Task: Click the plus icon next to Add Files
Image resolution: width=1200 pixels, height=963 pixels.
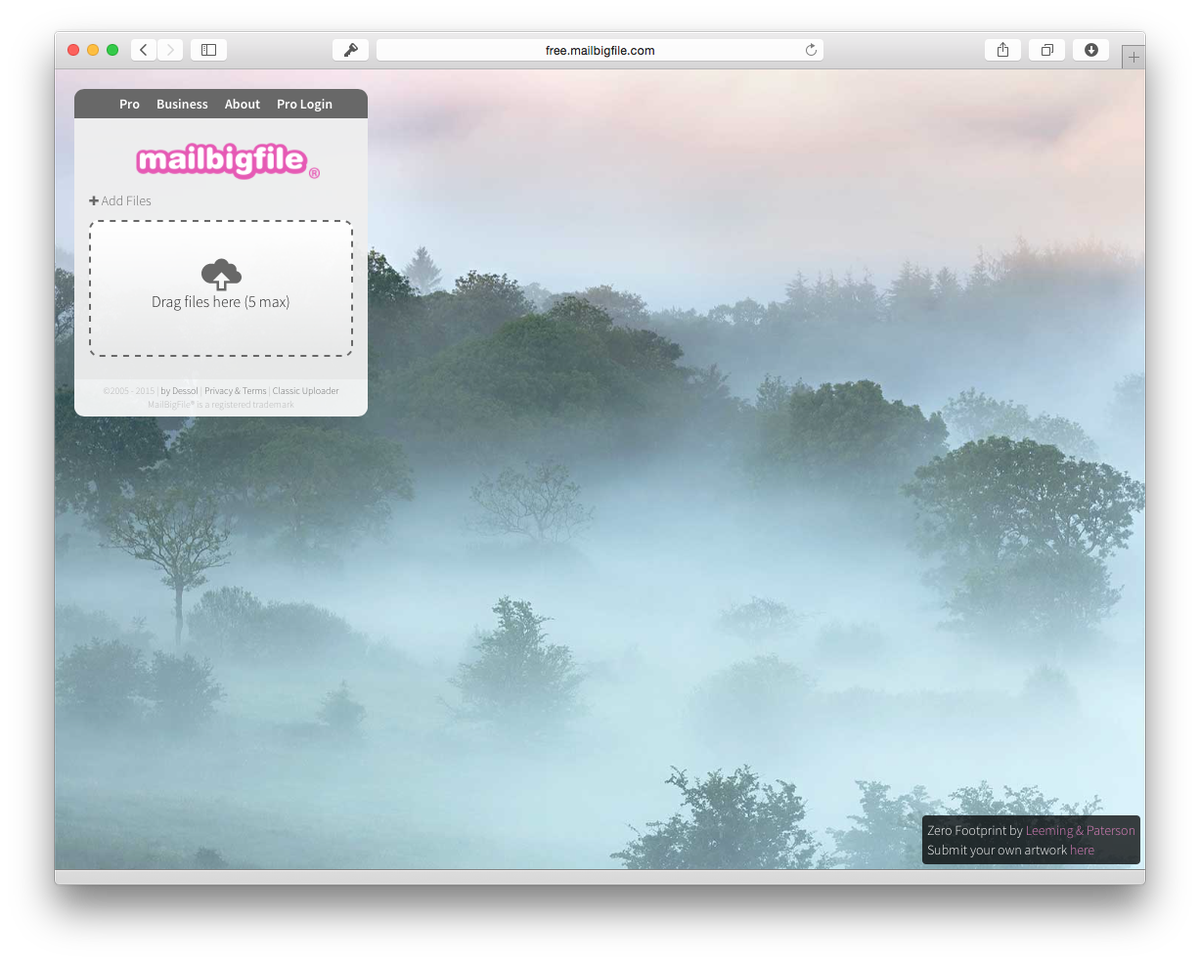Action: pyautogui.click(x=93, y=200)
